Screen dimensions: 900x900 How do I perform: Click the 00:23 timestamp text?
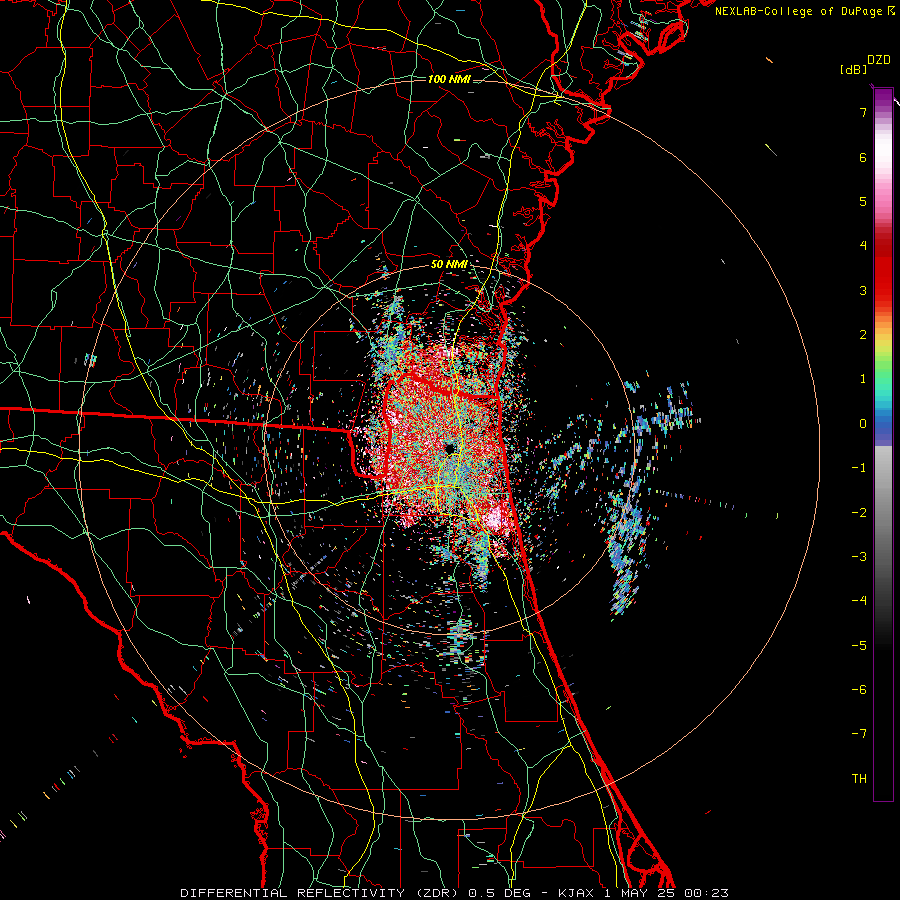click(x=707, y=893)
